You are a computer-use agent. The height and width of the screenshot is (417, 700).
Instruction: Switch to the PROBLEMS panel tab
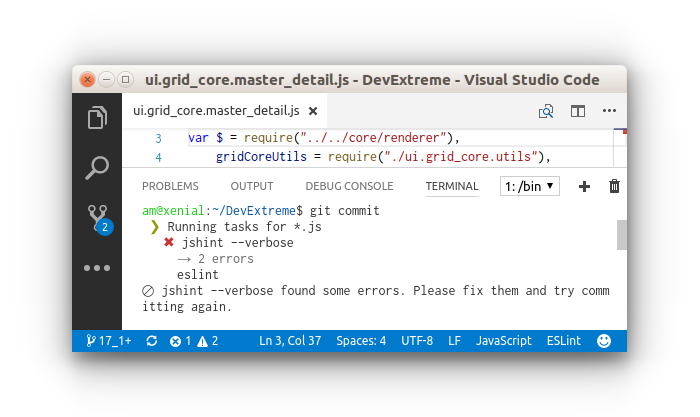[x=170, y=186]
